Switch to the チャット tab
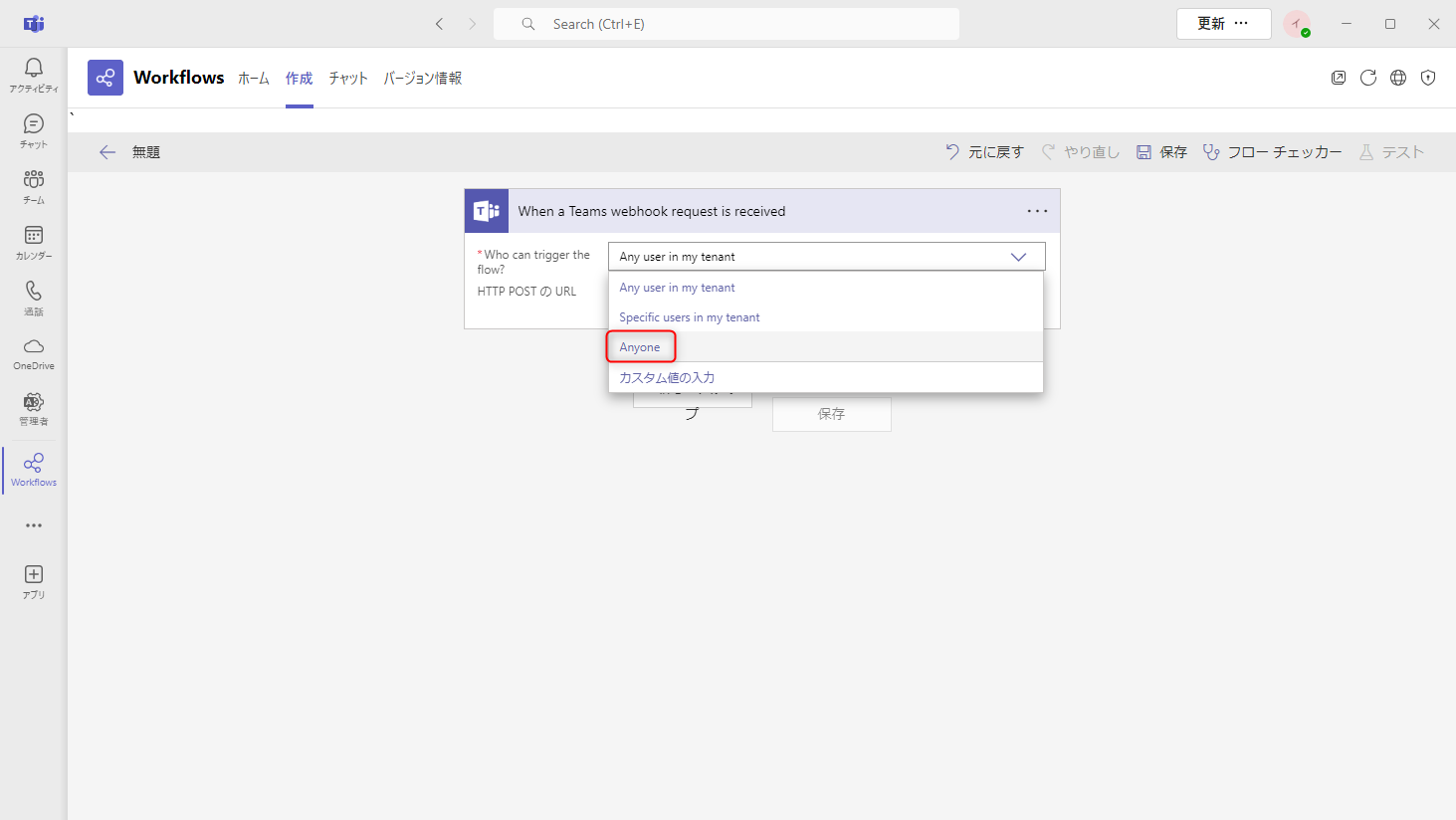This screenshot has height=820, width=1456. click(348, 78)
